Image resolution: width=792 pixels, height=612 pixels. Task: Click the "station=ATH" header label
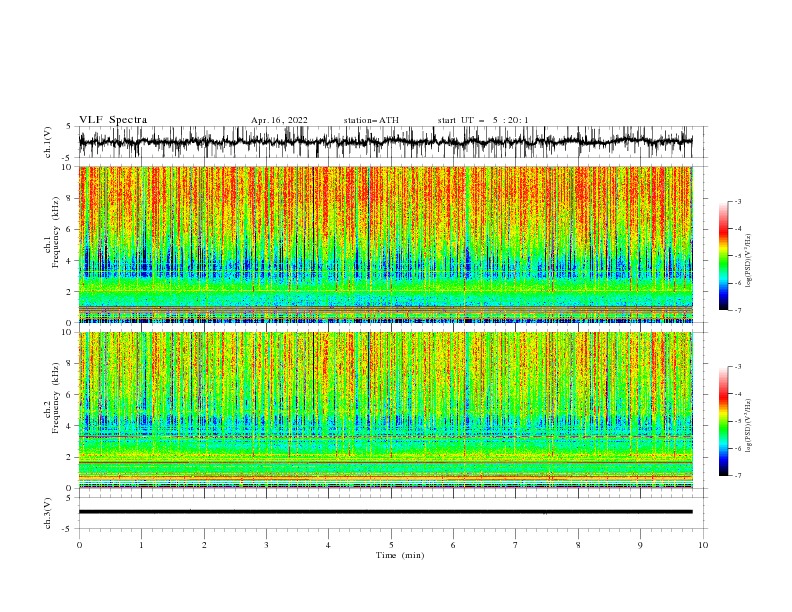371,120
